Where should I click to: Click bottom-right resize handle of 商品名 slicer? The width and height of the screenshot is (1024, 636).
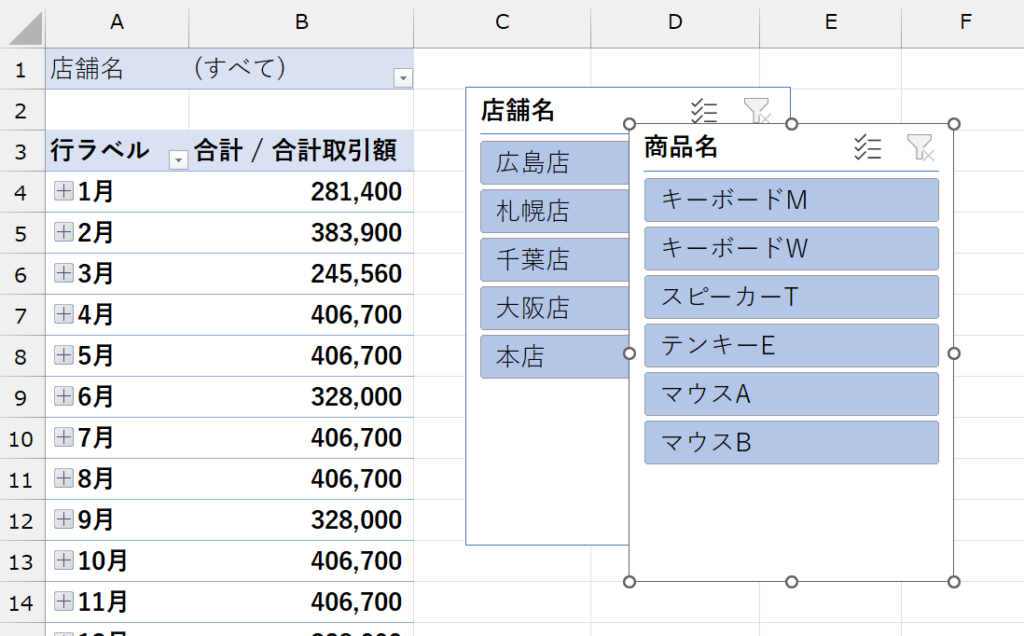click(x=953, y=582)
